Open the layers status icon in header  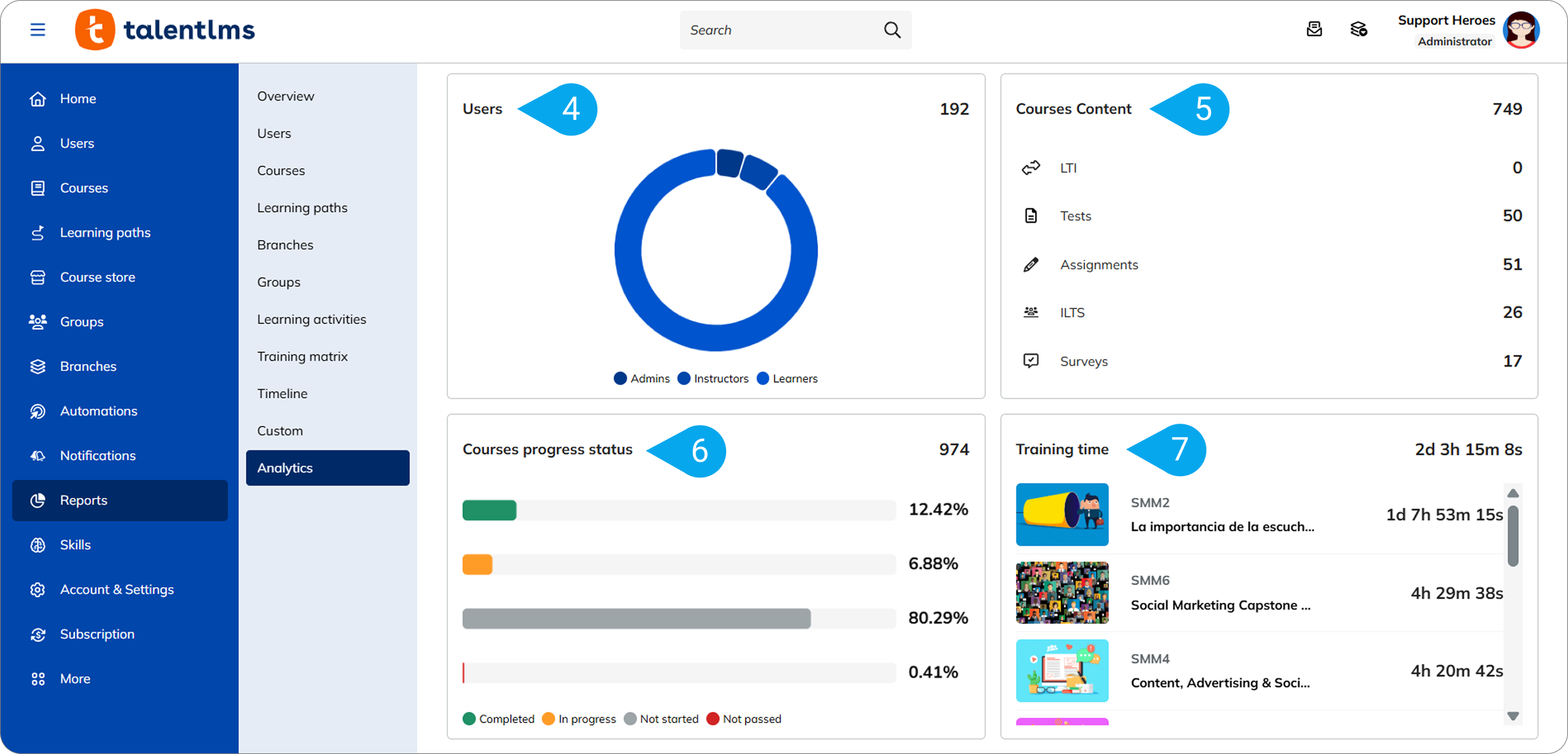[x=1358, y=29]
